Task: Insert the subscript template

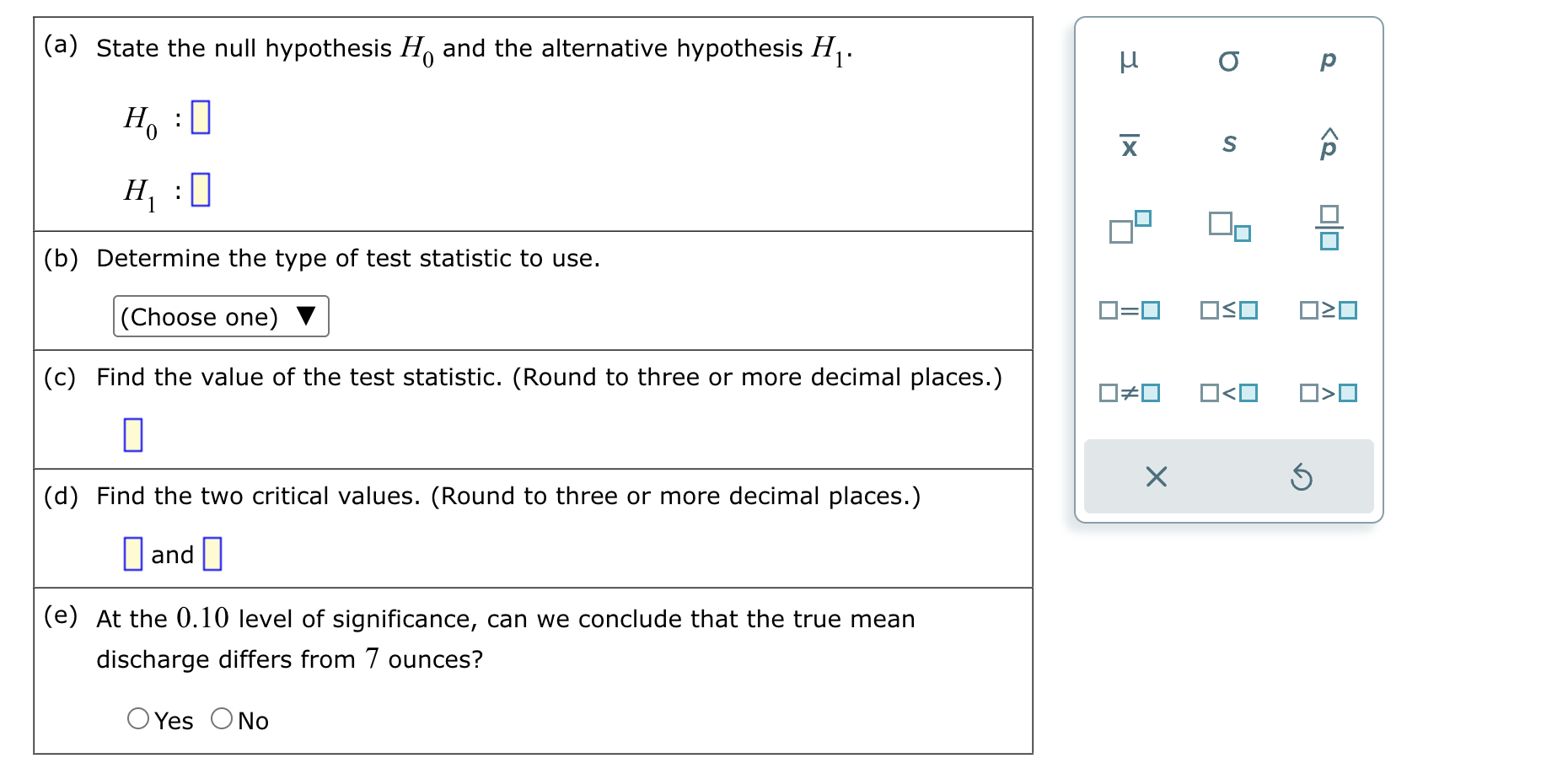Action: (1229, 227)
